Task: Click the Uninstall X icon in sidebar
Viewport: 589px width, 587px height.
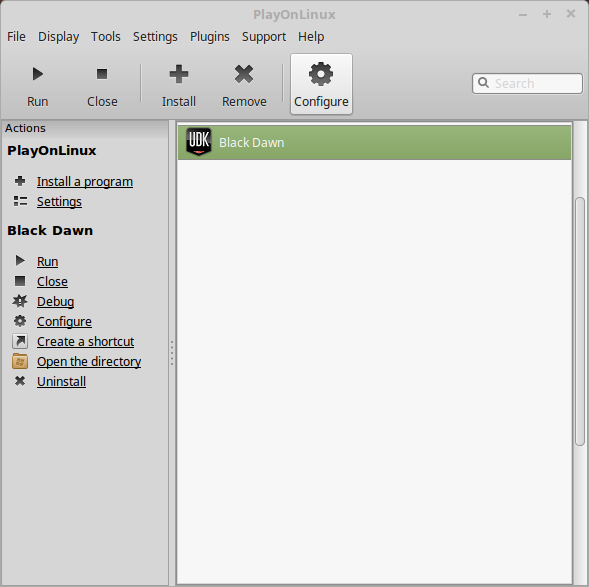Action: click(20, 381)
